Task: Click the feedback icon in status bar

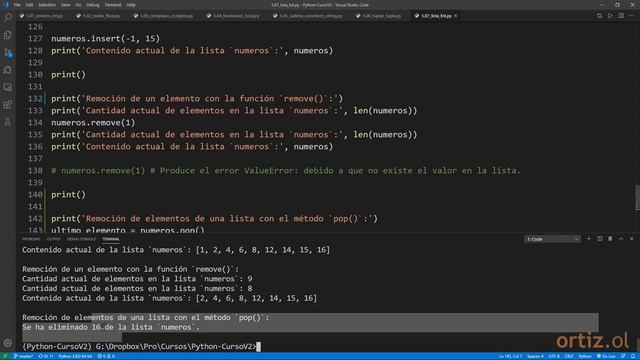Action: (623, 356)
